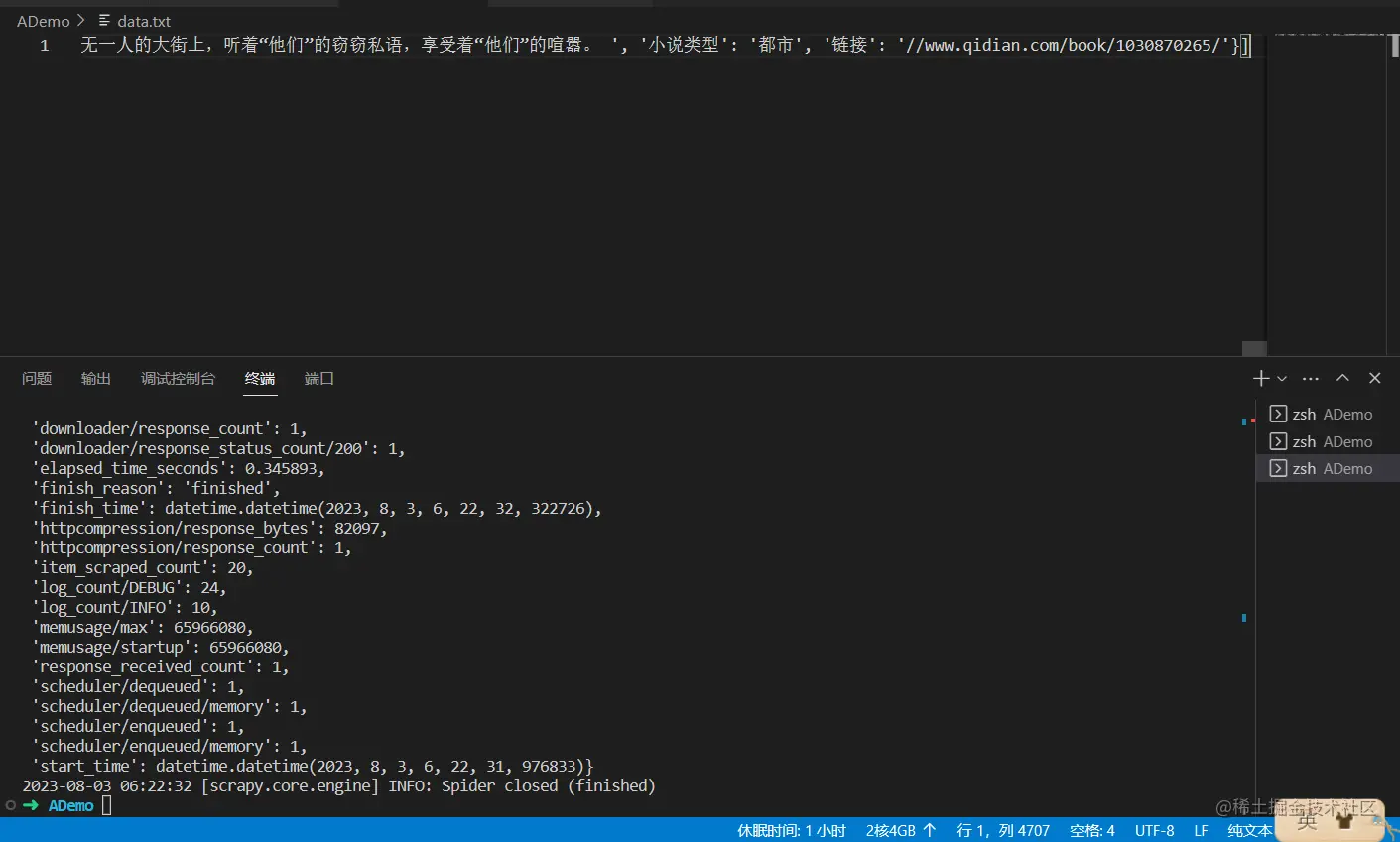Click the 'memusage/max' terminal output line
Image resolution: width=1400 pixels, height=842 pixels.
(143, 627)
